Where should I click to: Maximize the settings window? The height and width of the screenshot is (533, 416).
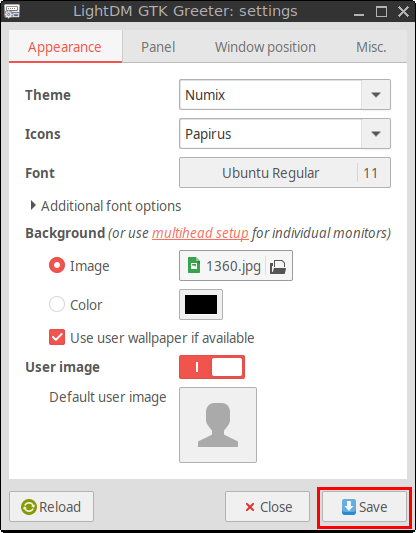[x=381, y=12]
